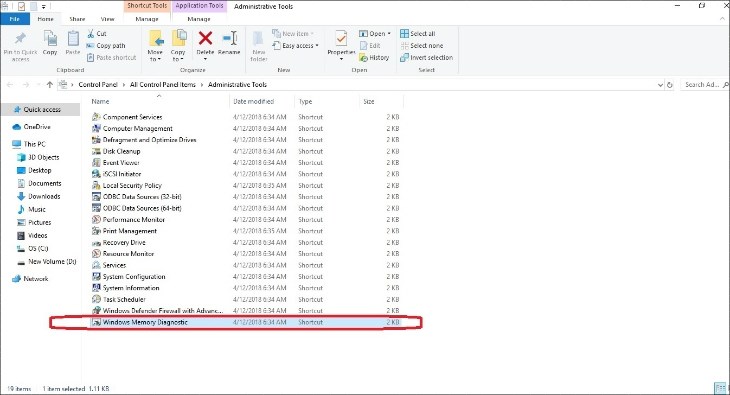Switch to the Share ribbon tab
Viewport: 730px width, 395px height.
[77, 19]
